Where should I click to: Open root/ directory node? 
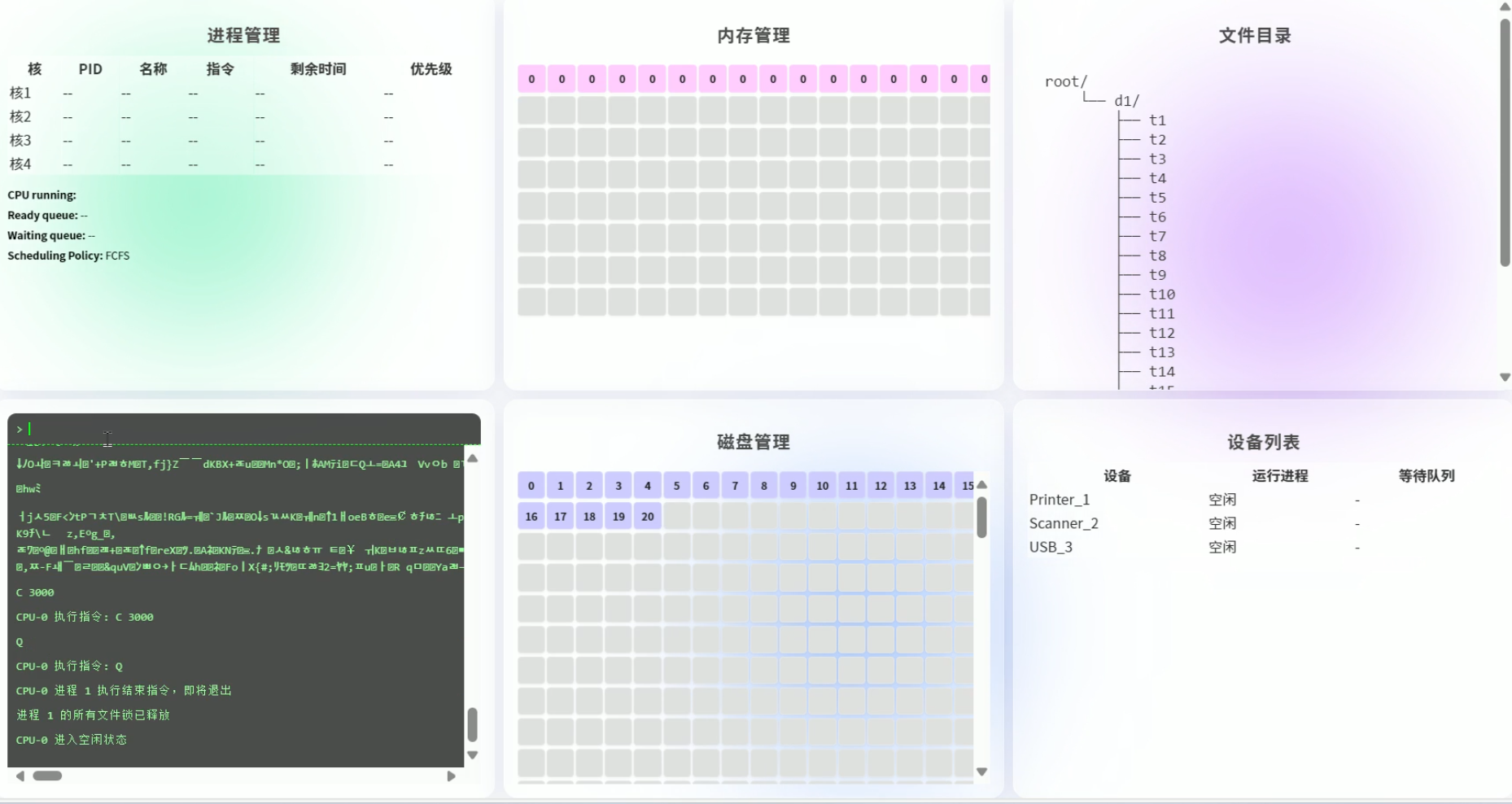1065,81
